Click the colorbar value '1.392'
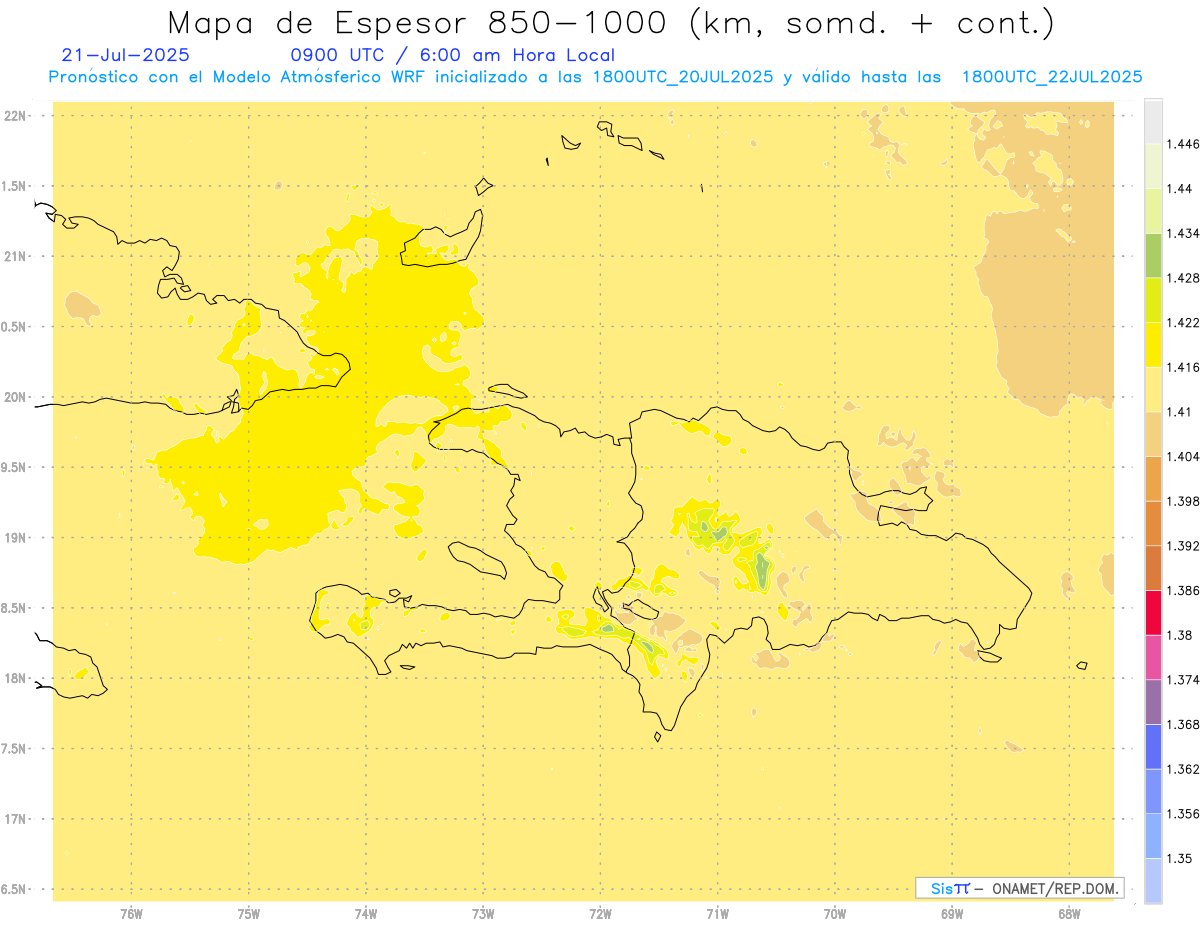 coord(1183,546)
